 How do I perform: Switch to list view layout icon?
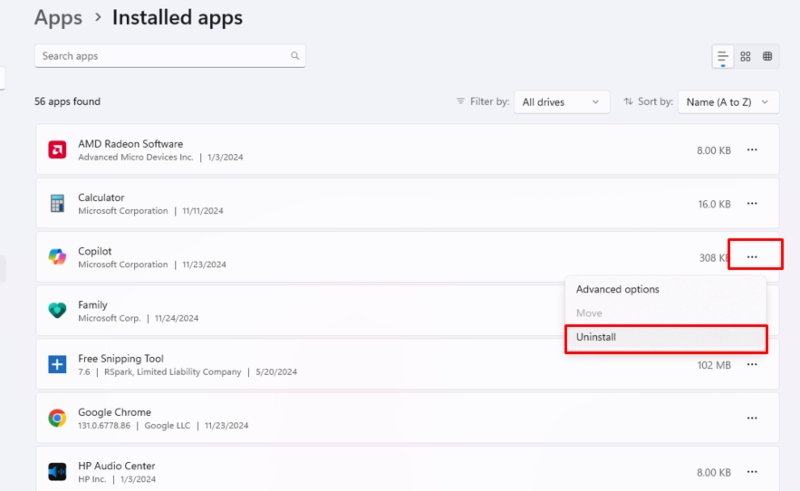click(x=722, y=57)
